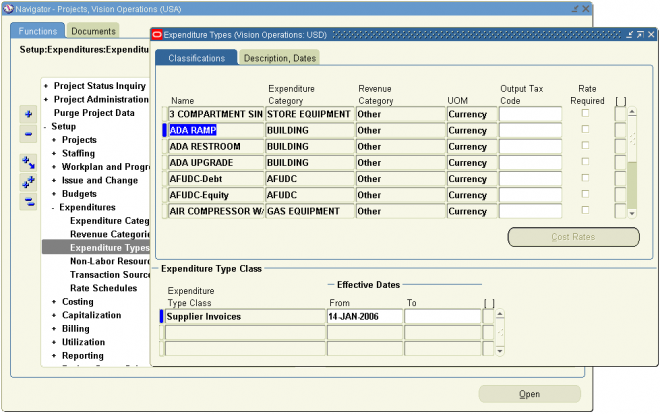660x414 pixels.
Task: Tick Rate Required for AFUDC-Equity row
Action: tap(585, 194)
